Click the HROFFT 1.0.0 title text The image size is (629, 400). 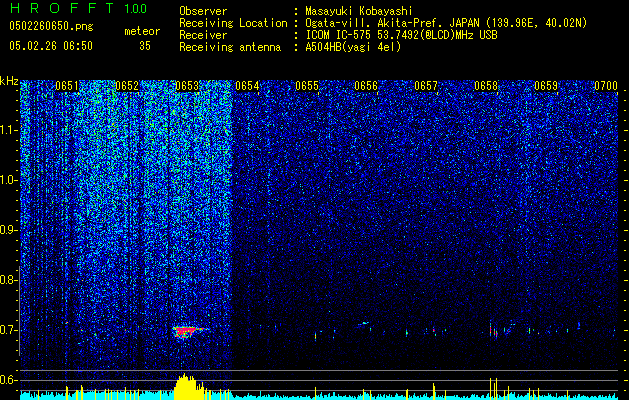pyautogui.click(x=79, y=8)
